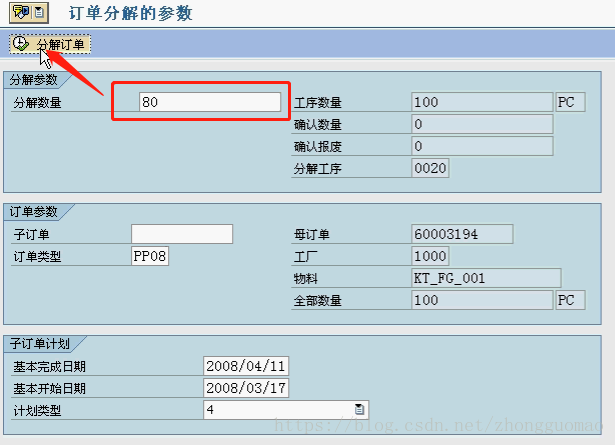
Task: Click the 子订单计划 group header
Action: pos(40,344)
